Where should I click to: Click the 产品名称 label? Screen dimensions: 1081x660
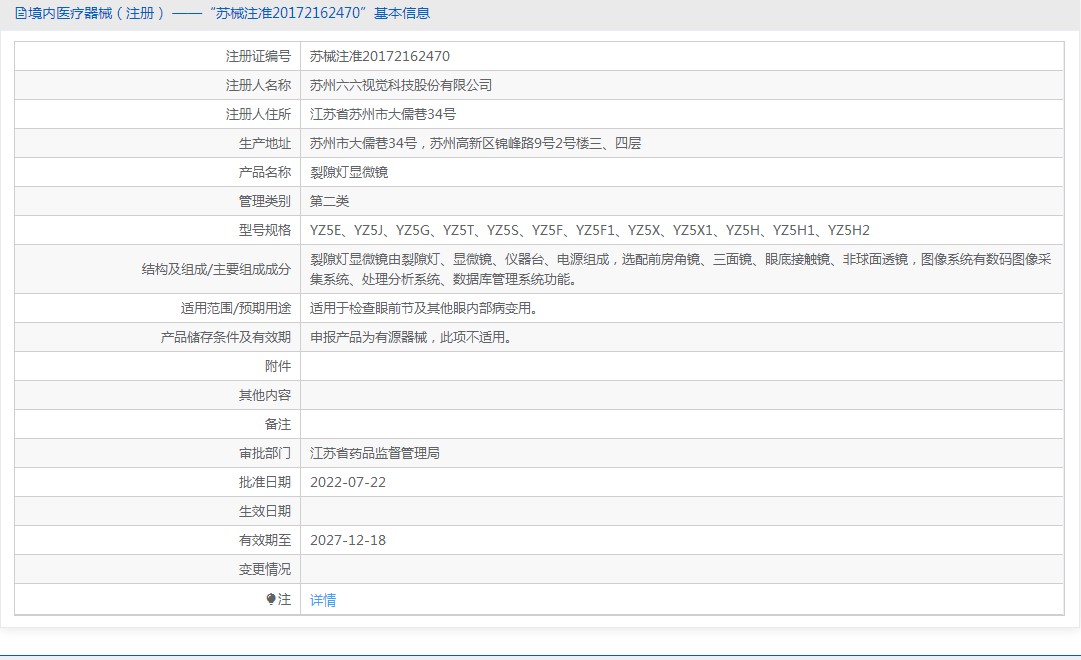pos(265,172)
